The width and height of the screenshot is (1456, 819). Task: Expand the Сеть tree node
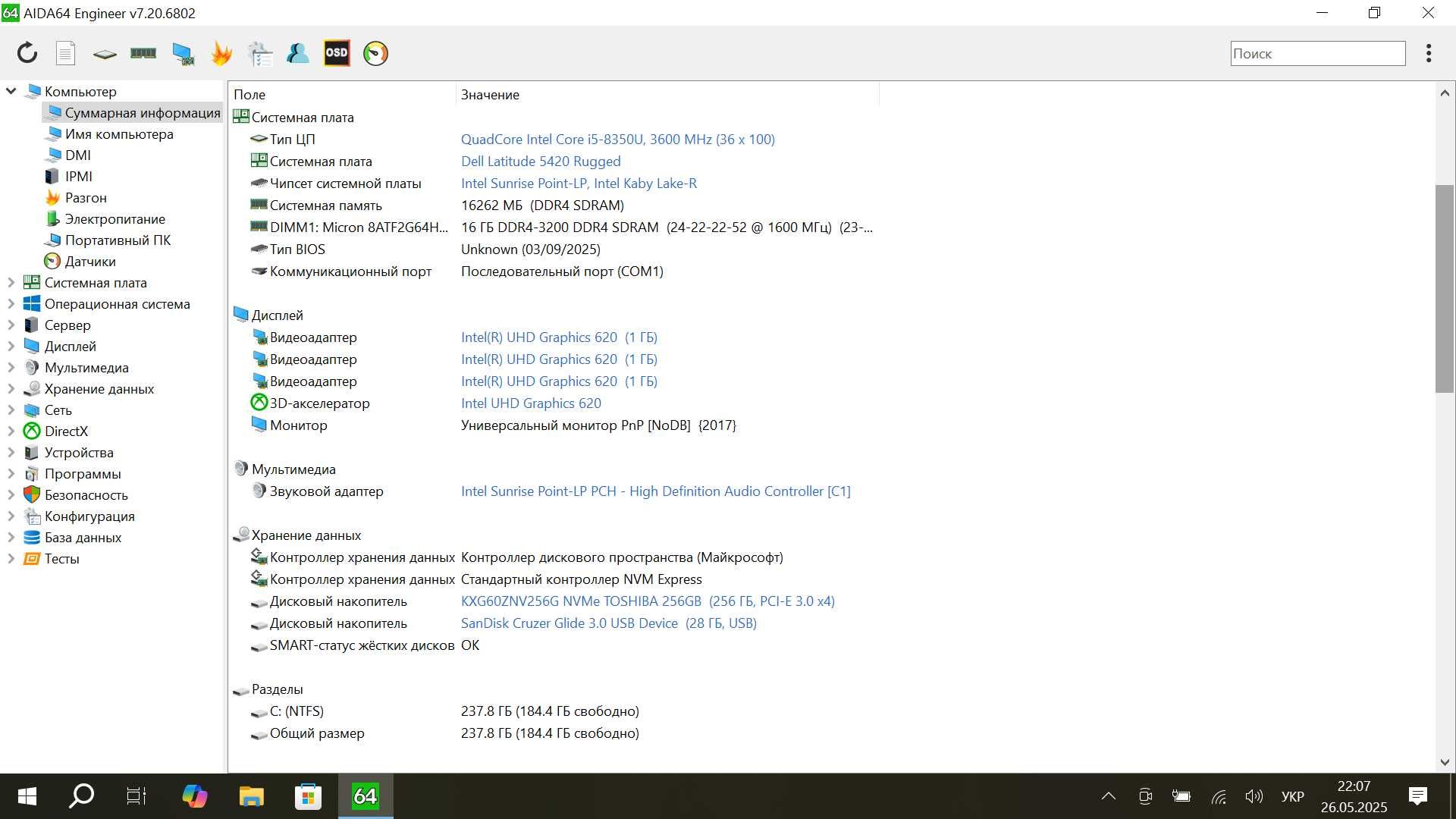click(11, 409)
